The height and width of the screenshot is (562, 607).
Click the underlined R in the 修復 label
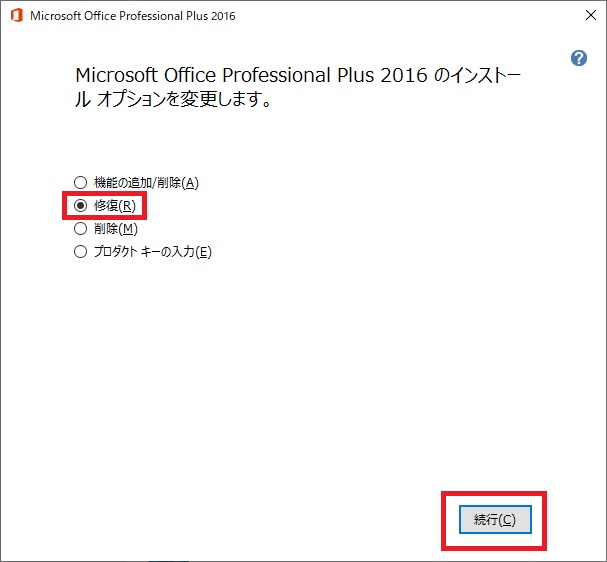(125, 206)
